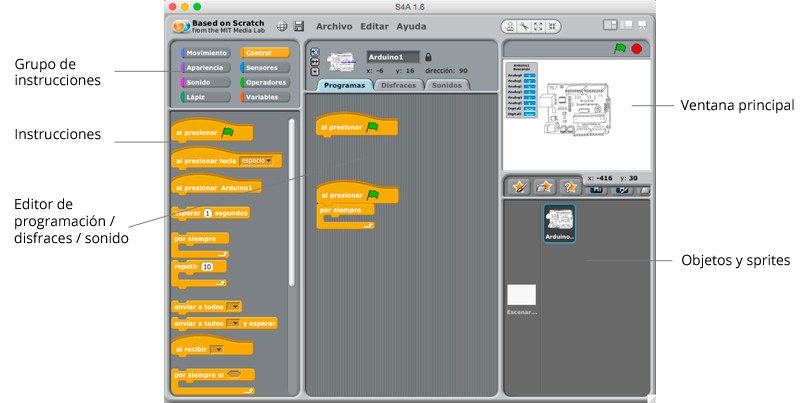The height and width of the screenshot is (403, 809).
Task: Select the Operadores block category
Action: [x=265, y=82]
